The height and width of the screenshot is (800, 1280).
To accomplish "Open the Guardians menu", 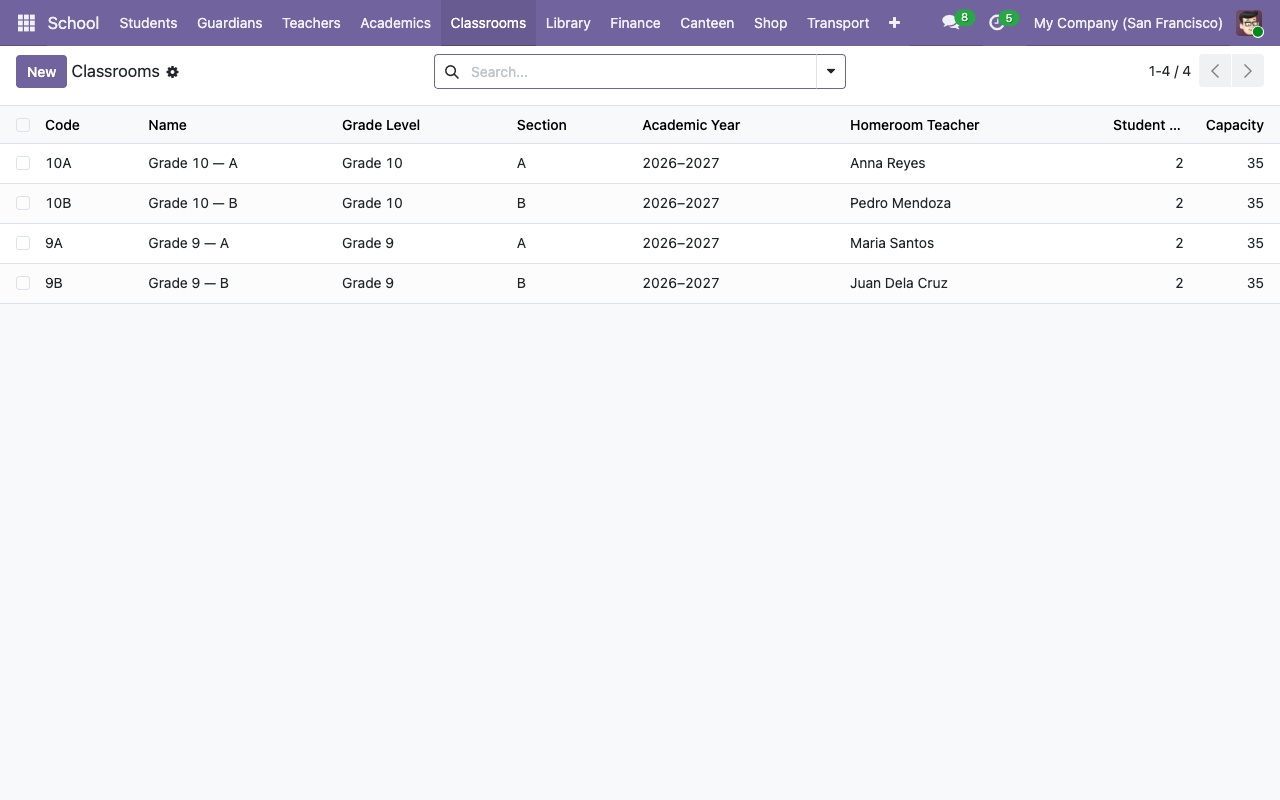I will tap(229, 23).
